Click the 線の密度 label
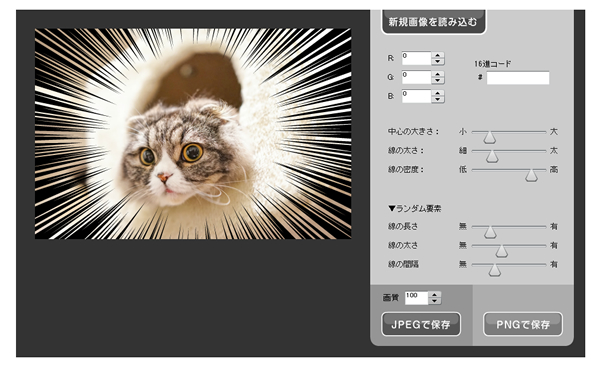Image resolution: width=600 pixels, height=367 pixels. click(406, 169)
